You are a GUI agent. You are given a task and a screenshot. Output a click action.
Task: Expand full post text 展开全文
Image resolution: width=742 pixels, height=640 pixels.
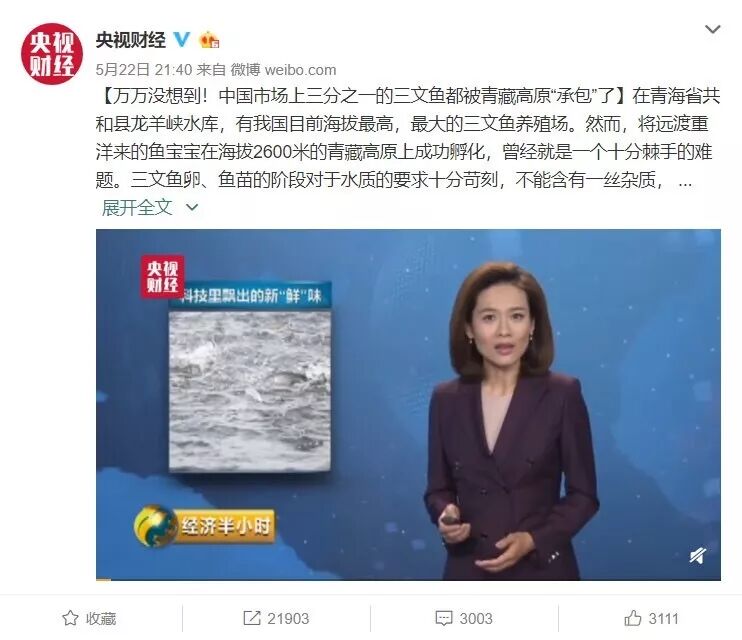click(137, 207)
